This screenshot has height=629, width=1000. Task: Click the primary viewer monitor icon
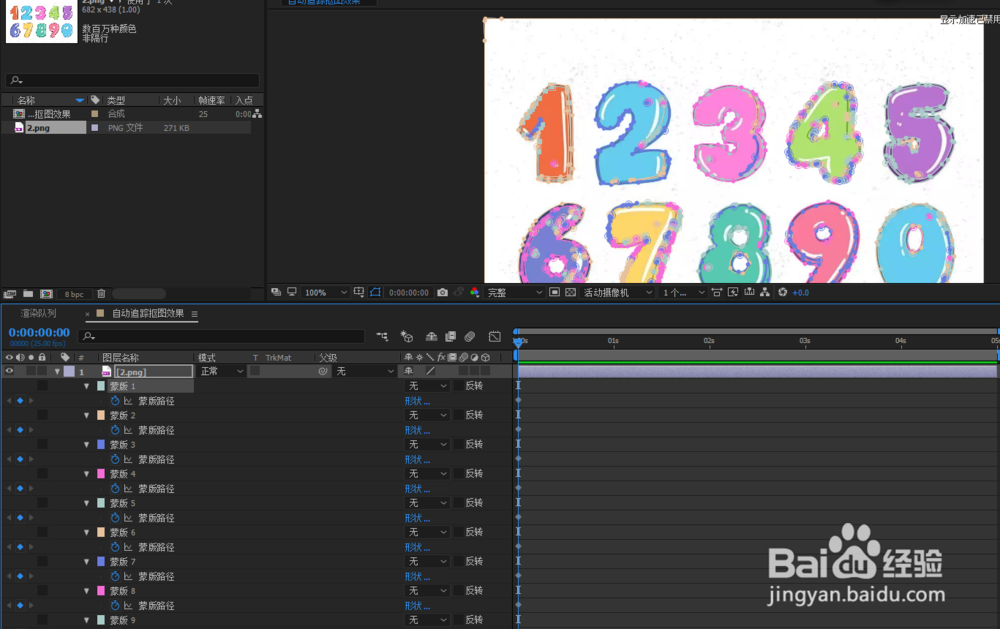[x=292, y=292]
